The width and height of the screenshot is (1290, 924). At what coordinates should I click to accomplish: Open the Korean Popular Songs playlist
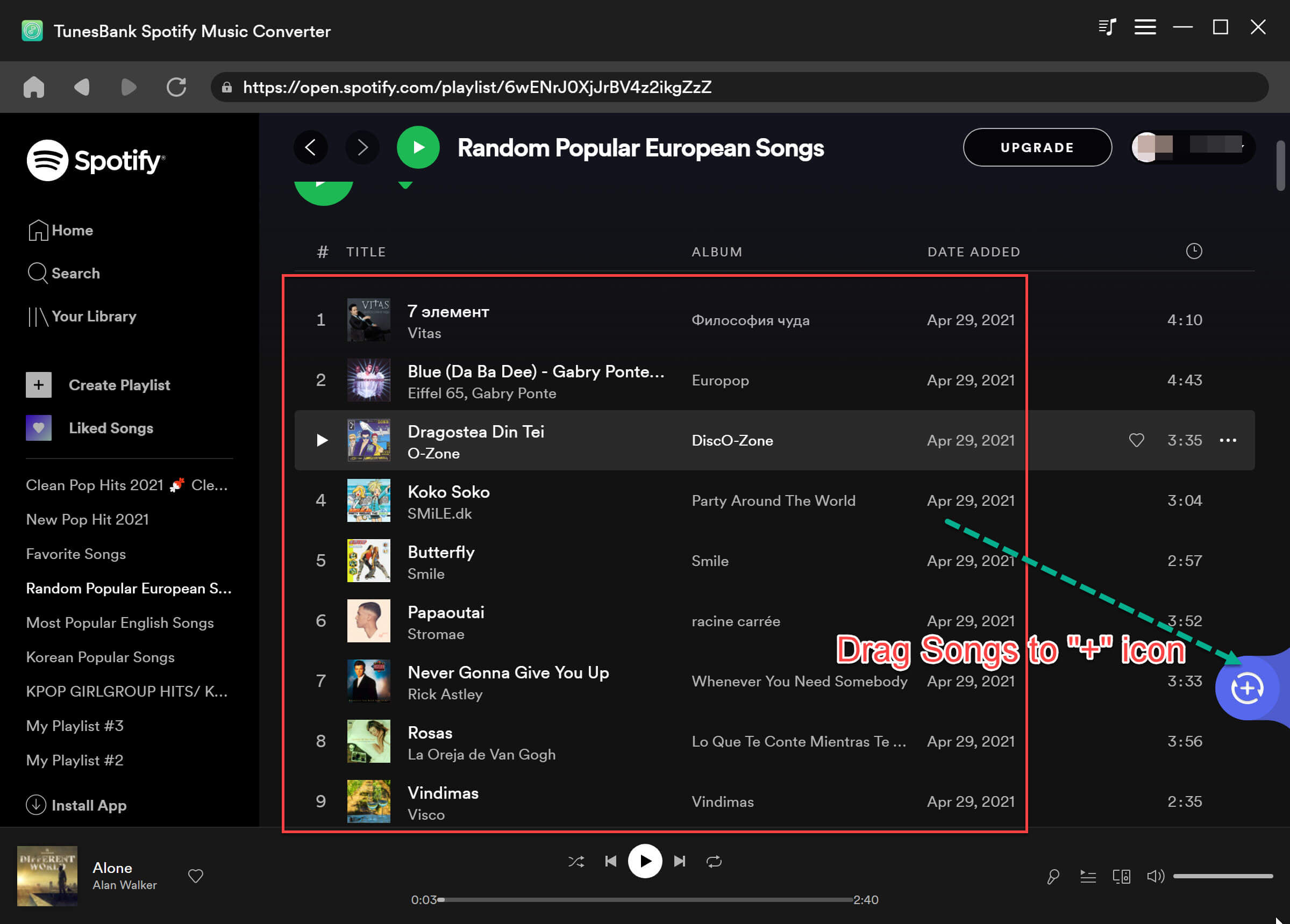click(x=100, y=657)
